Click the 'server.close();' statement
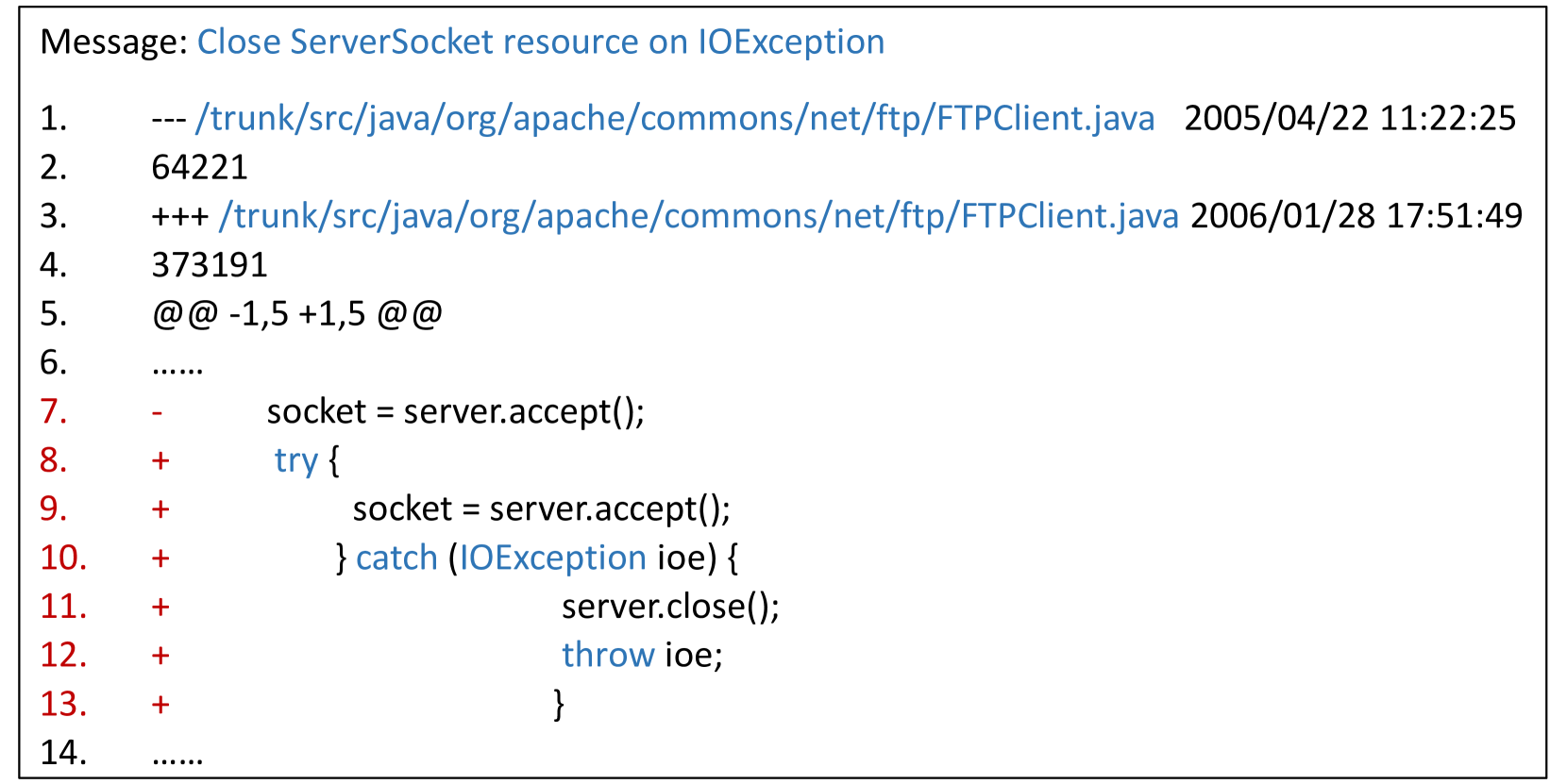This screenshot has height=784, width=1567. click(x=670, y=607)
